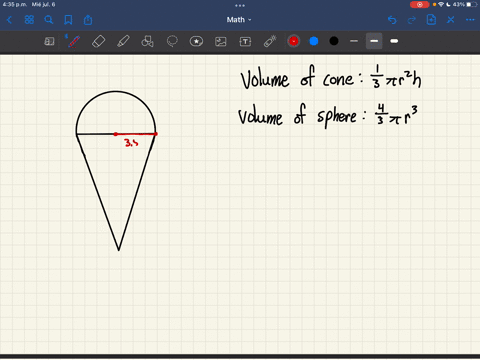Select the Pen tool

[74, 41]
